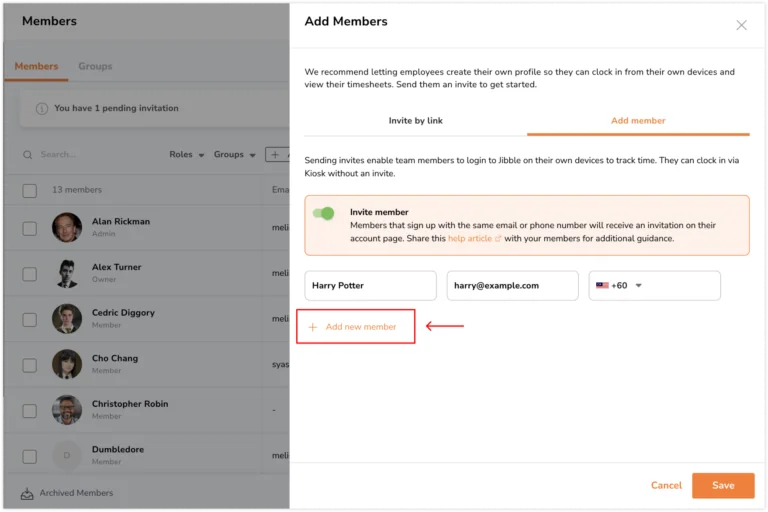Tick the select-all 13 members checkbox
This screenshot has height=512, width=768.
click(29, 191)
